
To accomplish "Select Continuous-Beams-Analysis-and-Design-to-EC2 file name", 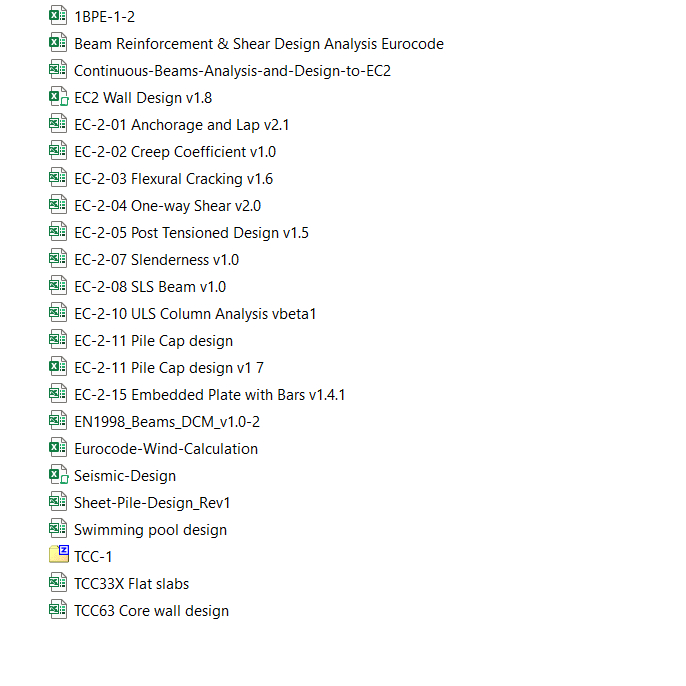I will point(232,71).
